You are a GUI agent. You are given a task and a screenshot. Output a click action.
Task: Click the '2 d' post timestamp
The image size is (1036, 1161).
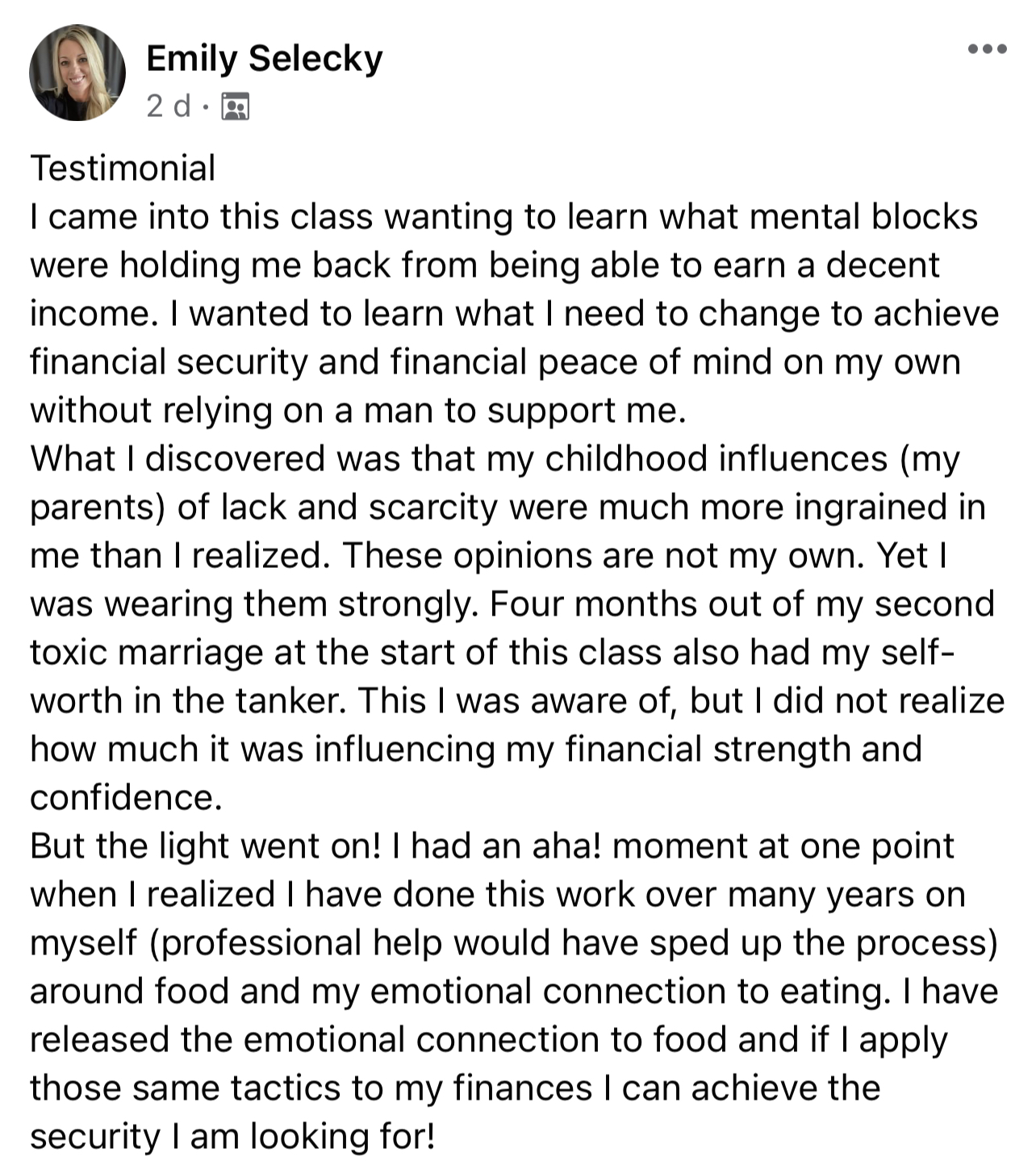point(169,106)
